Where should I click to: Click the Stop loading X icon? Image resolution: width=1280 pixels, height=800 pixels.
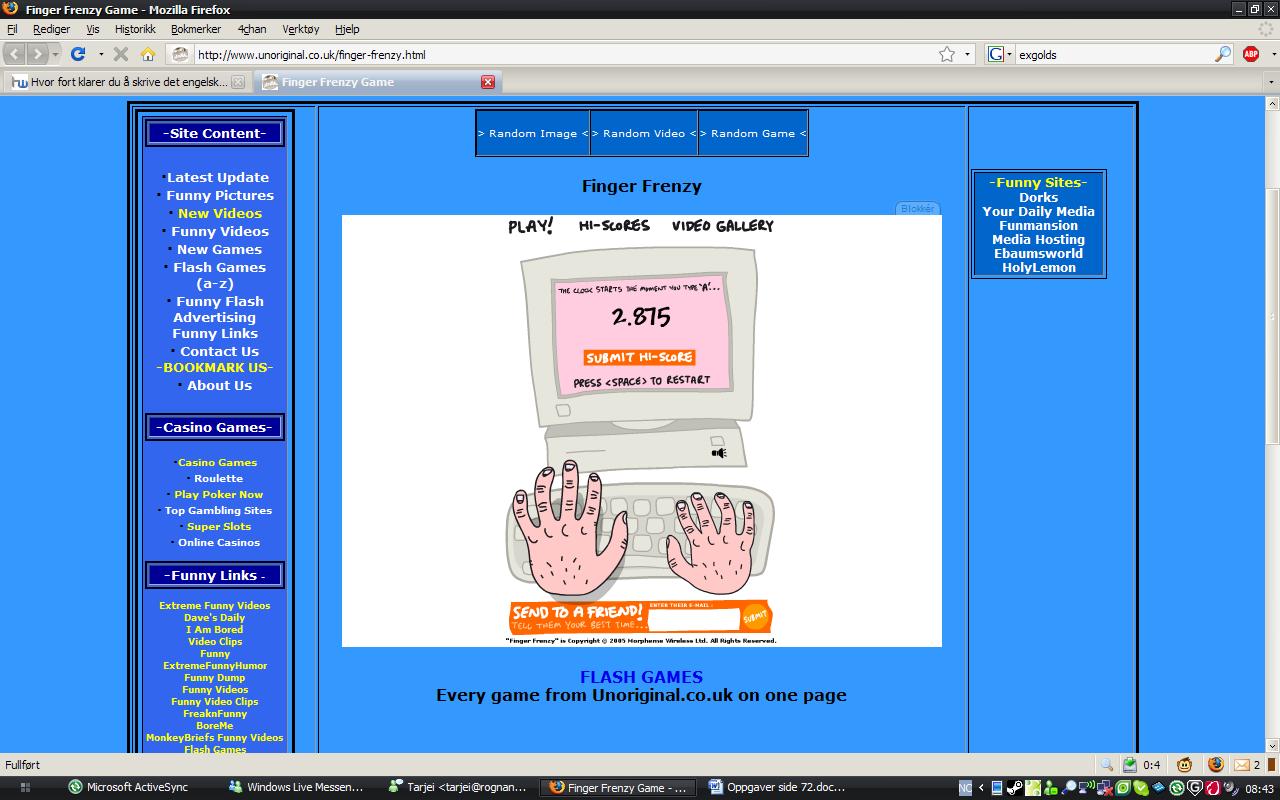click(x=121, y=54)
